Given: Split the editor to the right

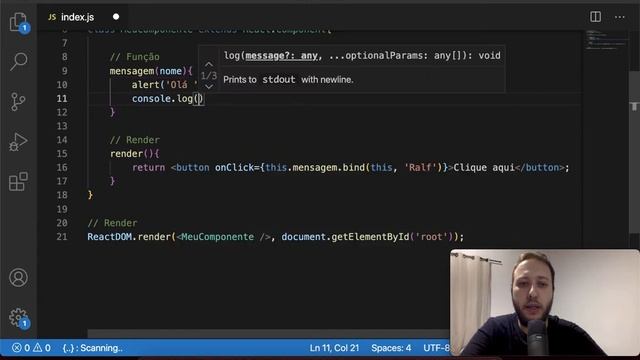Looking at the screenshot, I should (596, 17).
